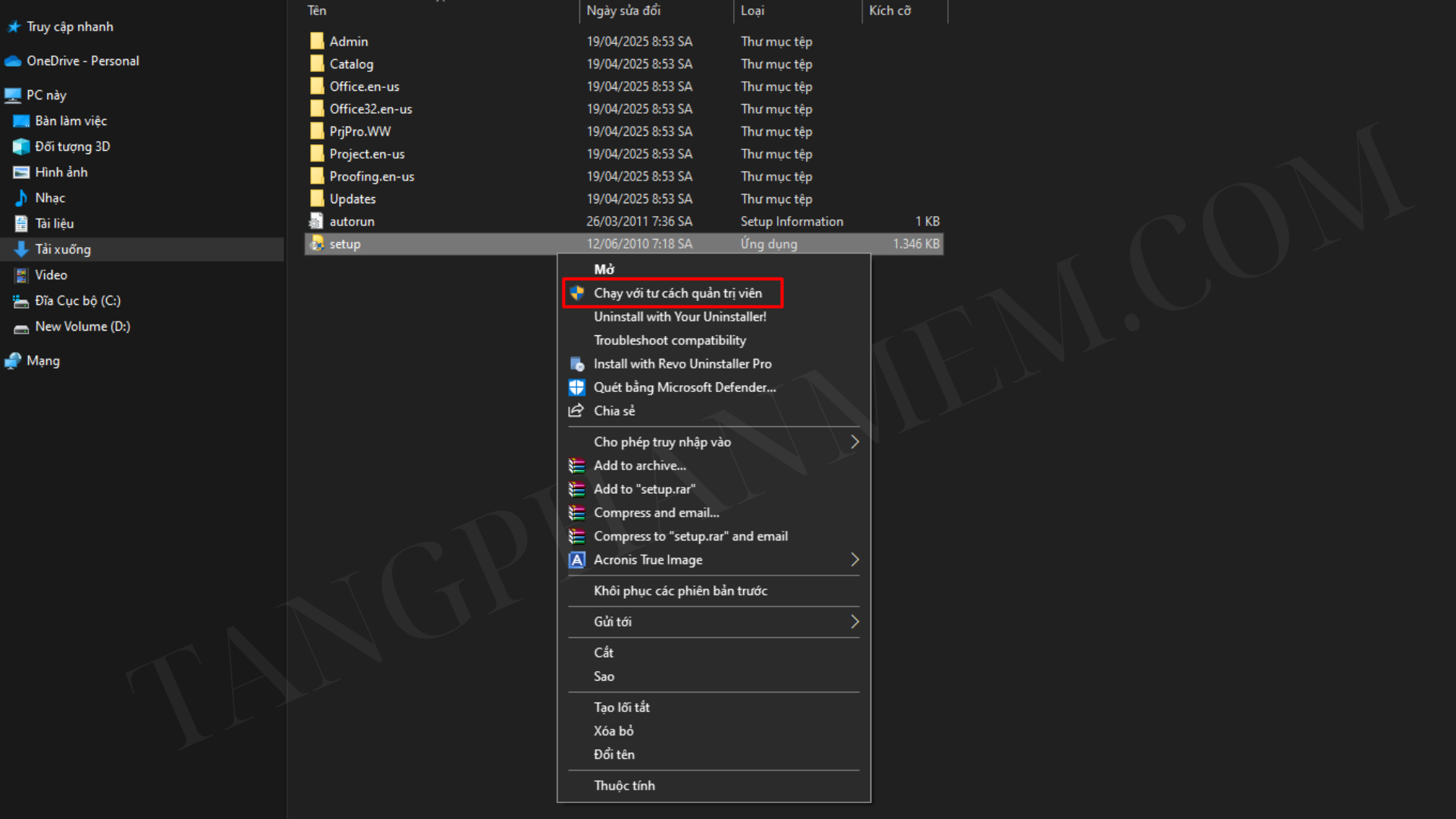The image size is (1456, 819).
Task: Click the Acronis True Image icon
Action: coord(577,560)
